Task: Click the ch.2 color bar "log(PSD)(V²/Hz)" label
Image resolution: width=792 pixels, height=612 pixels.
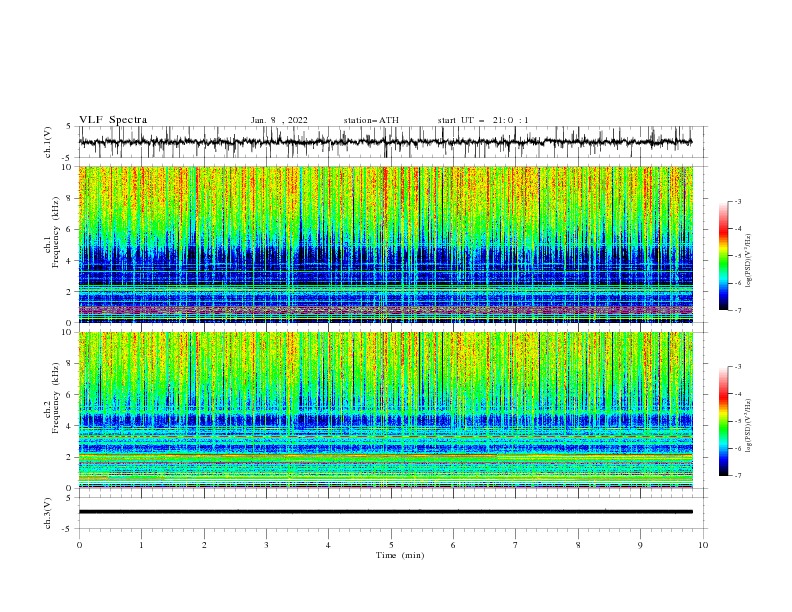Action: [749, 426]
